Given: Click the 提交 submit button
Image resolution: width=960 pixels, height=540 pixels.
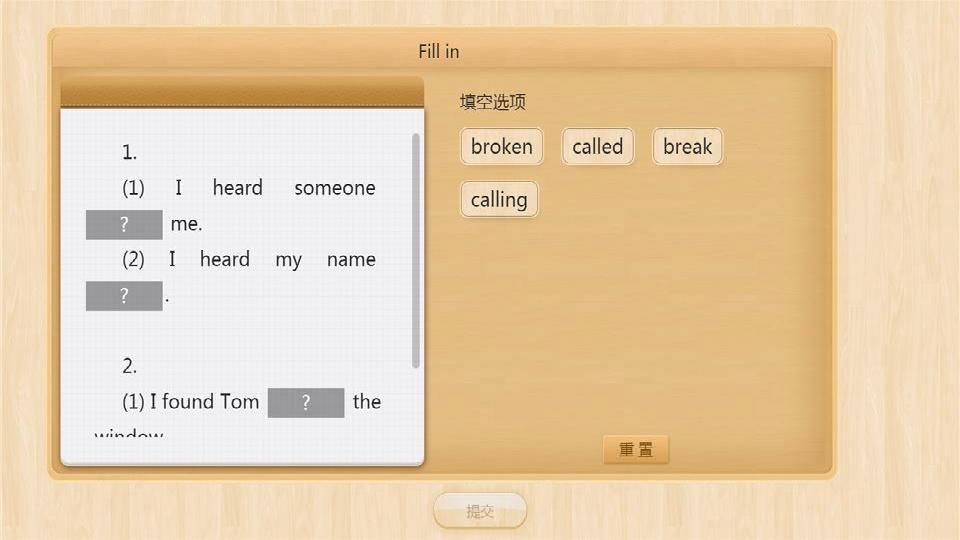Looking at the screenshot, I should (480, 511).
